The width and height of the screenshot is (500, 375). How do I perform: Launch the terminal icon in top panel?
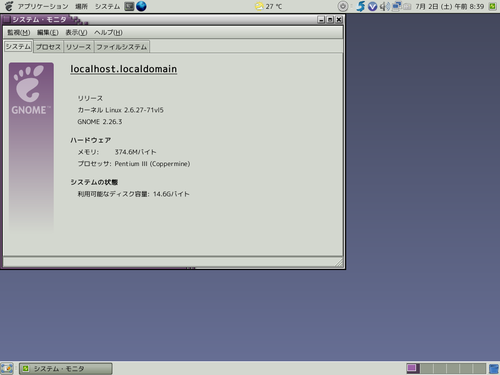(129, 6)
